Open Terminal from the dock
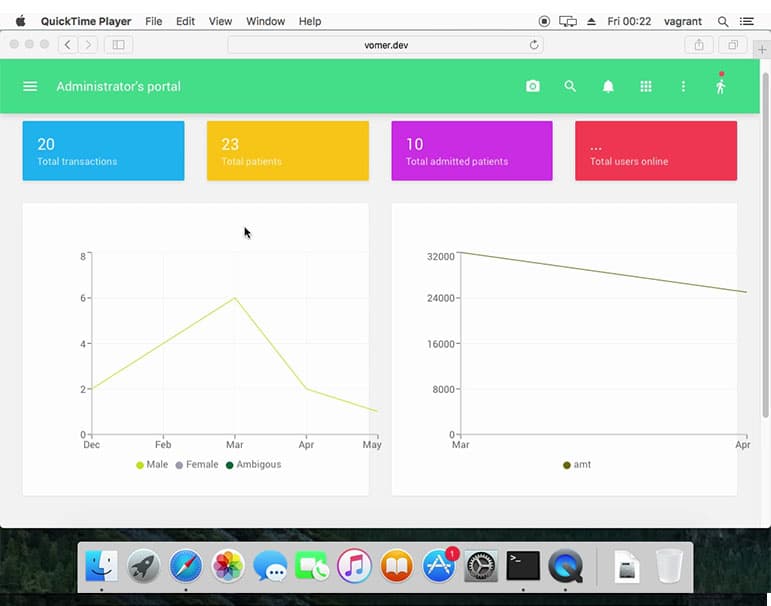The width and height of the screenshot is (771, 606). [523, 566]
